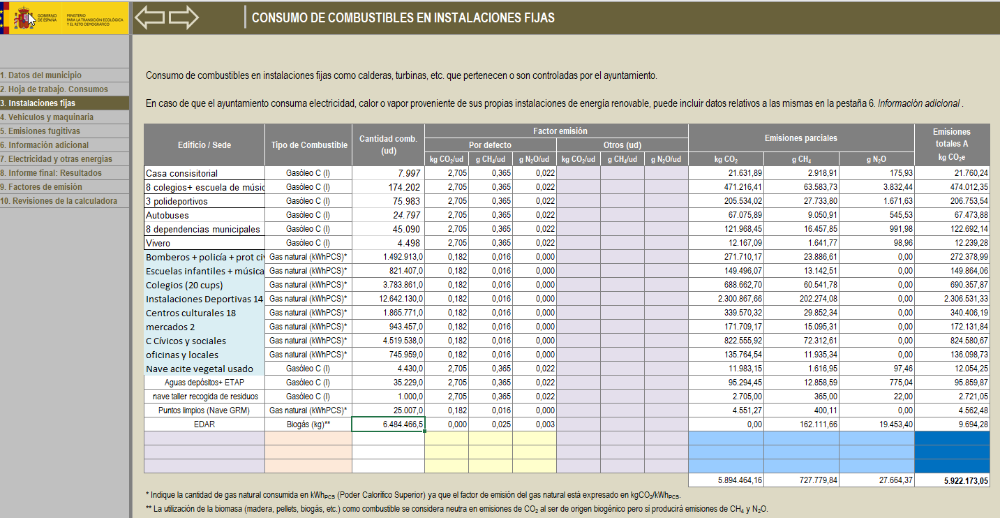The height and width of the screenshot is (518, 1000).
Task: Select Electricidad y otras energías entry
Action: pos(58,159)
